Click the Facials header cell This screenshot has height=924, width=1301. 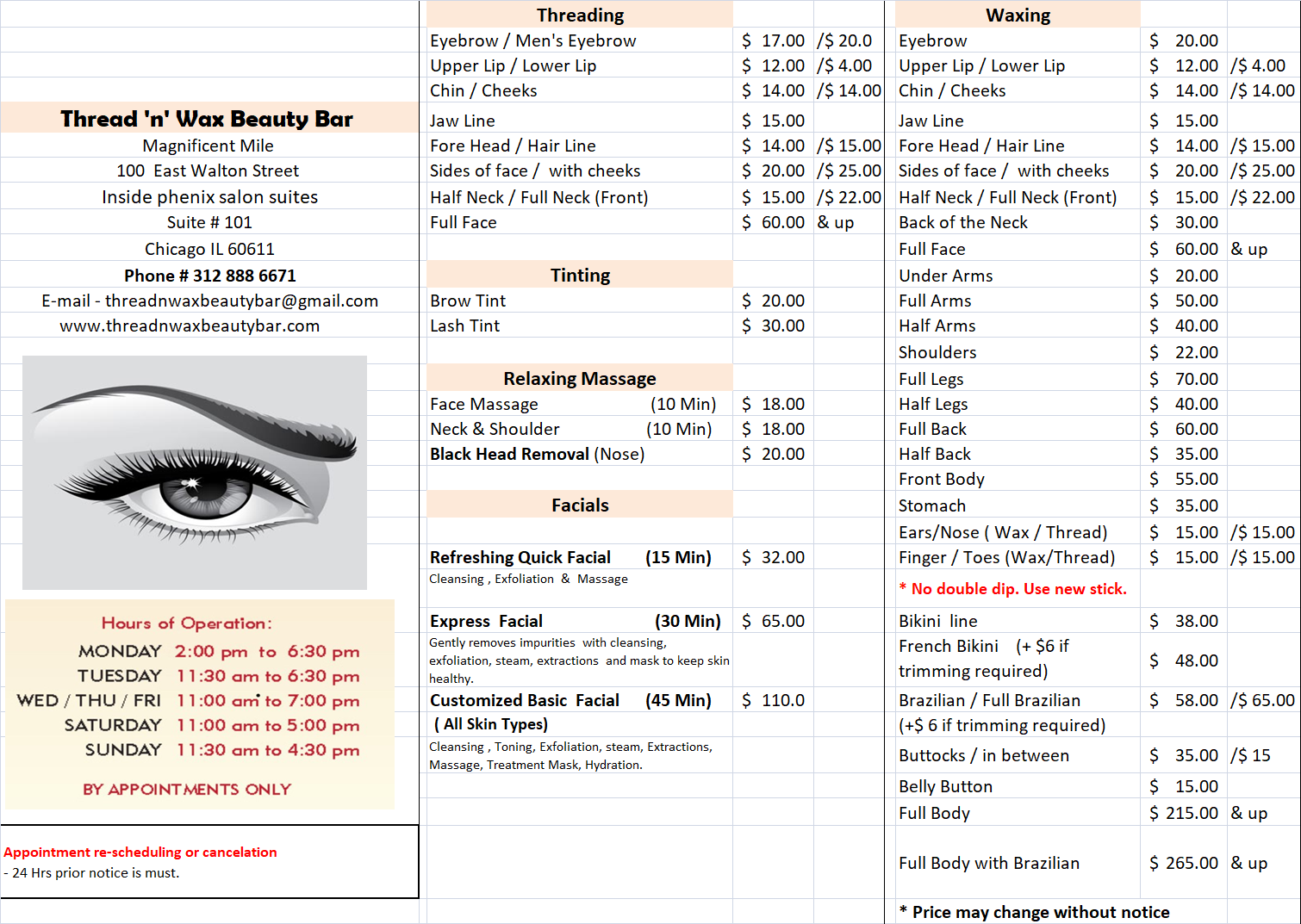[580, 505]
